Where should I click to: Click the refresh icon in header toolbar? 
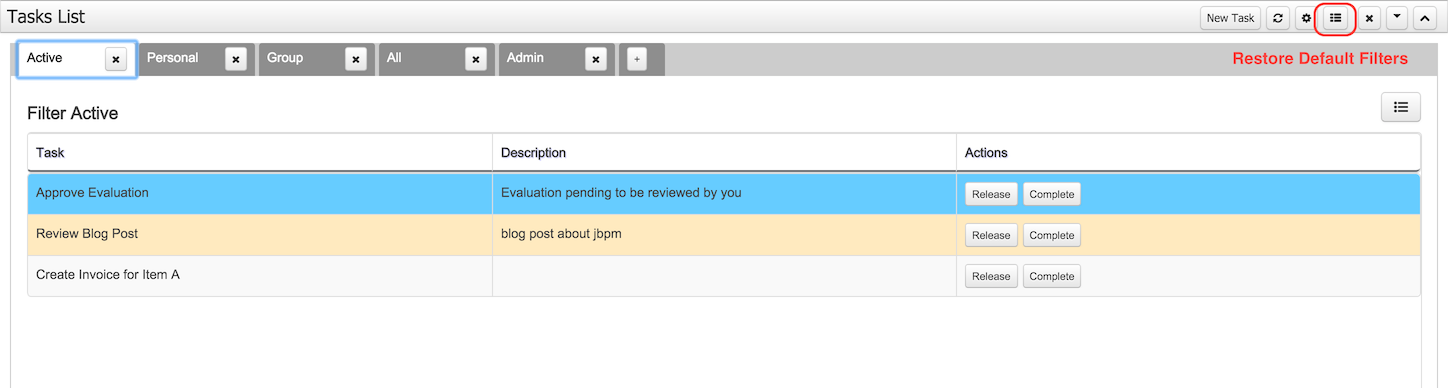point(1277,18)
